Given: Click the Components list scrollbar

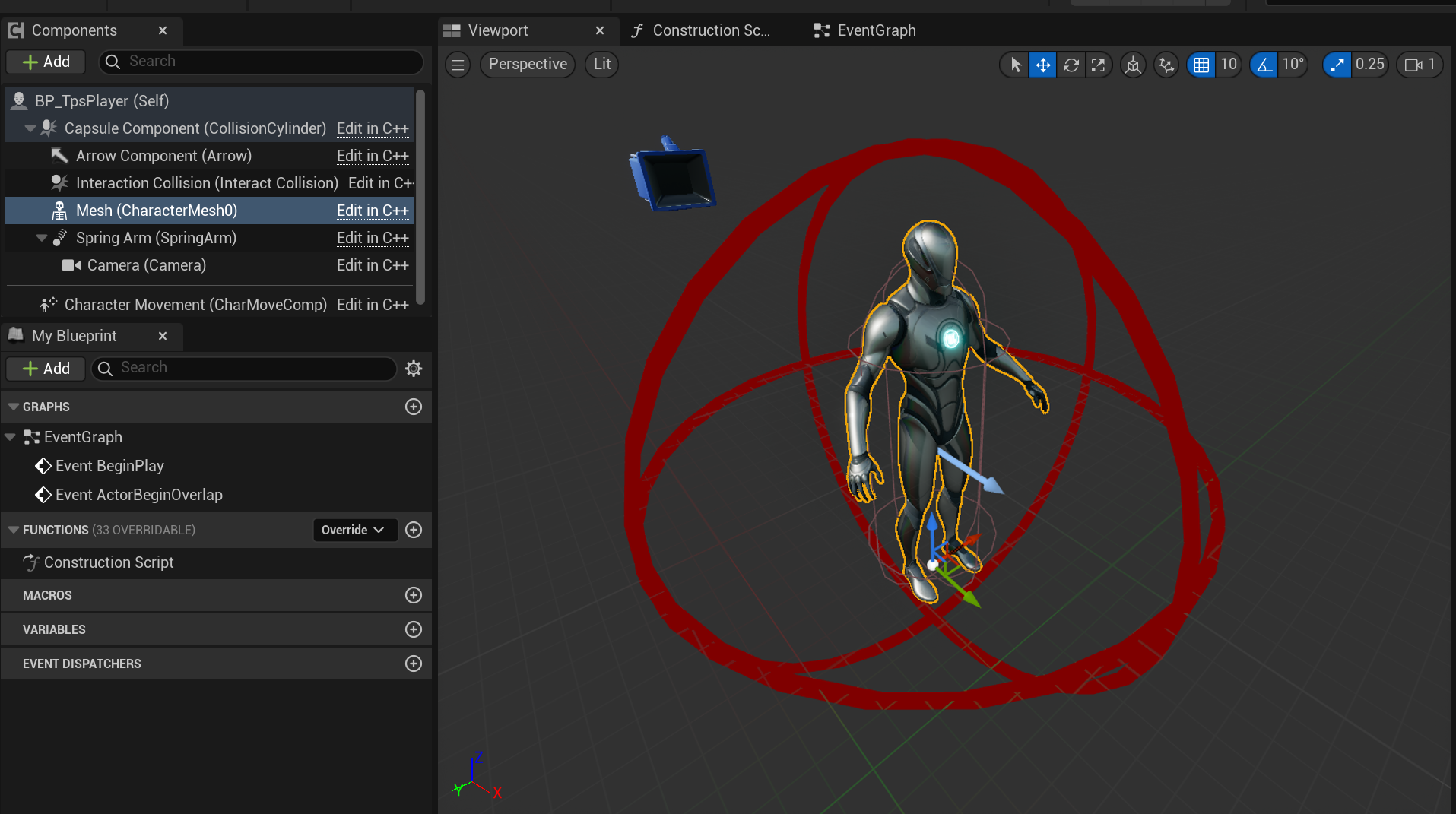Looking at the screenshot, I should pyautogui.click(x=420, y=198).
